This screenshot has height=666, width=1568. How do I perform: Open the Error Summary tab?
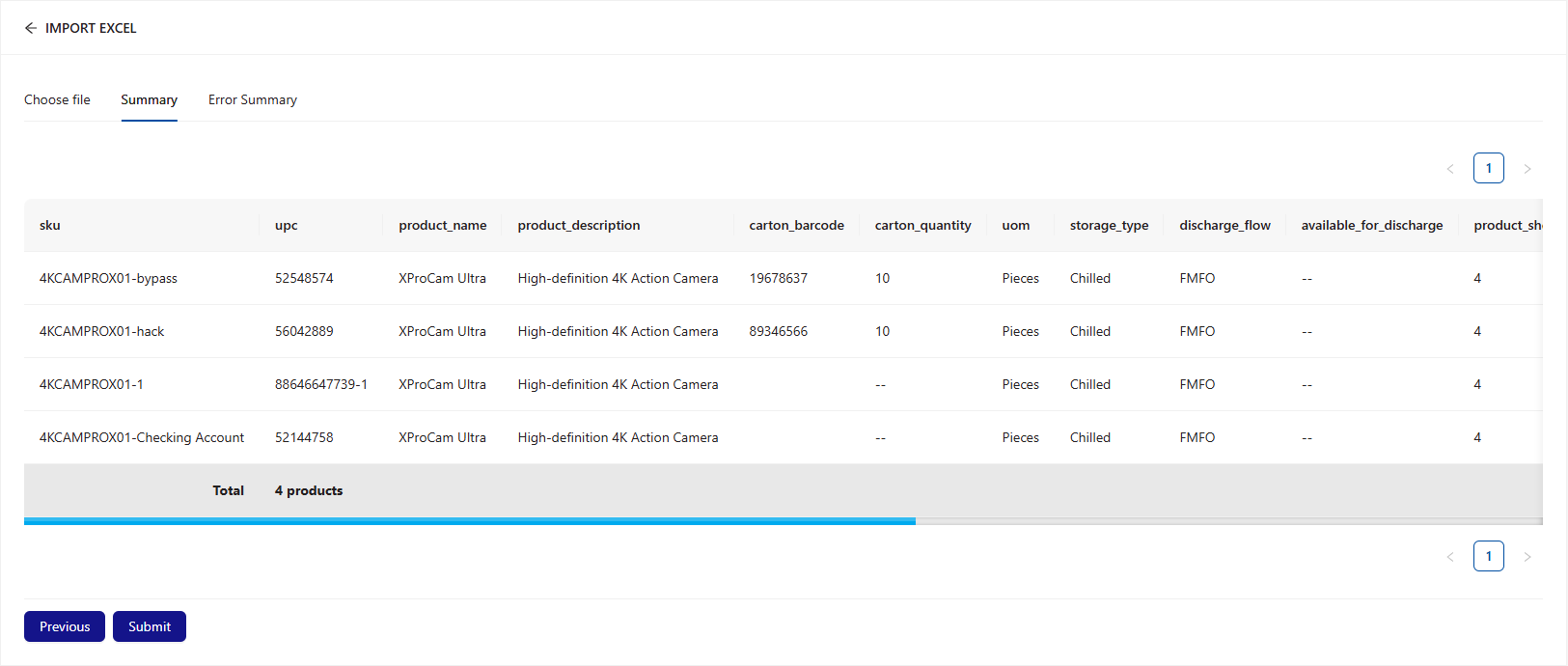point(253,99)
